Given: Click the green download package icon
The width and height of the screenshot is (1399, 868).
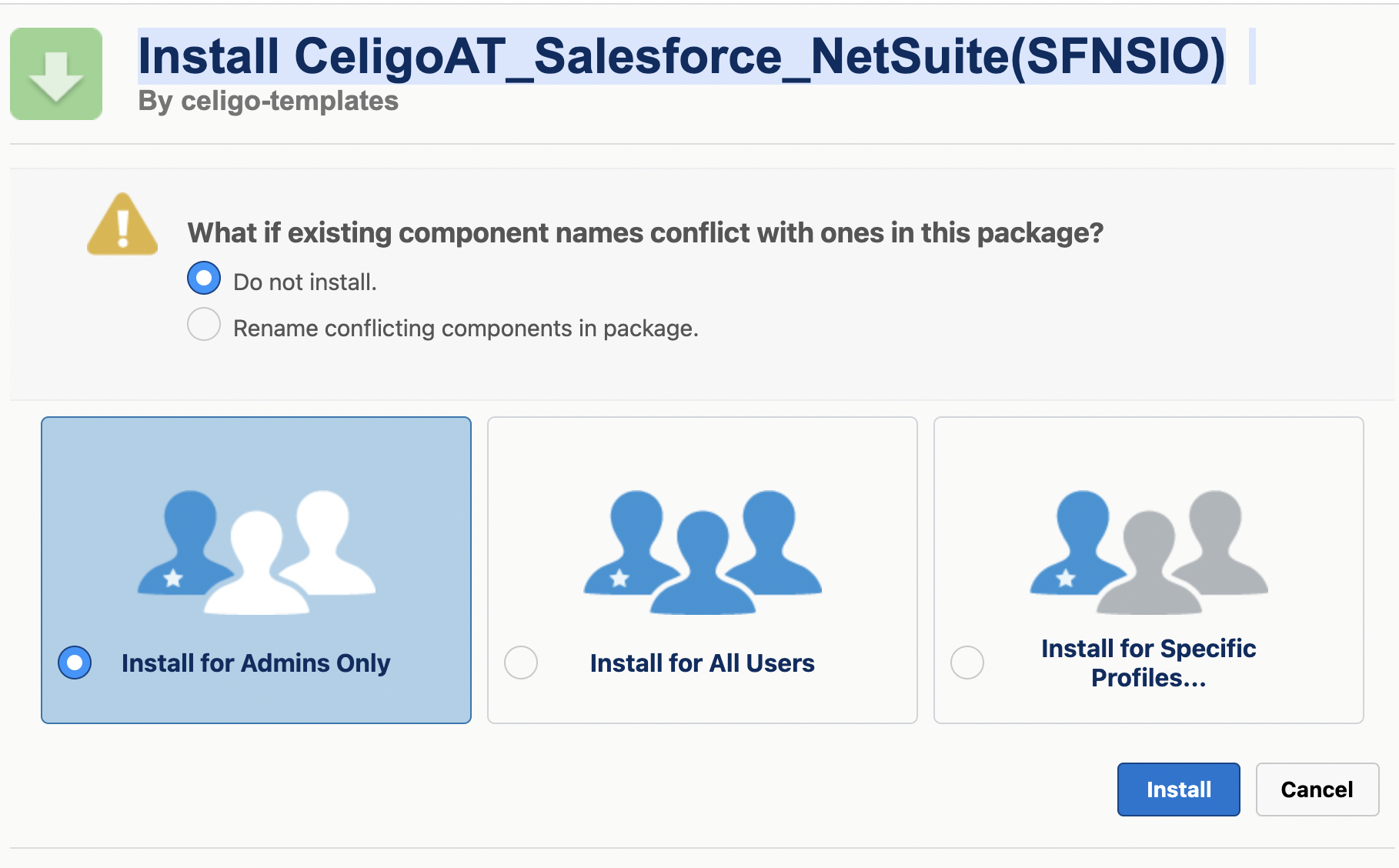Looking at the screenshot, I should point(56,74).
